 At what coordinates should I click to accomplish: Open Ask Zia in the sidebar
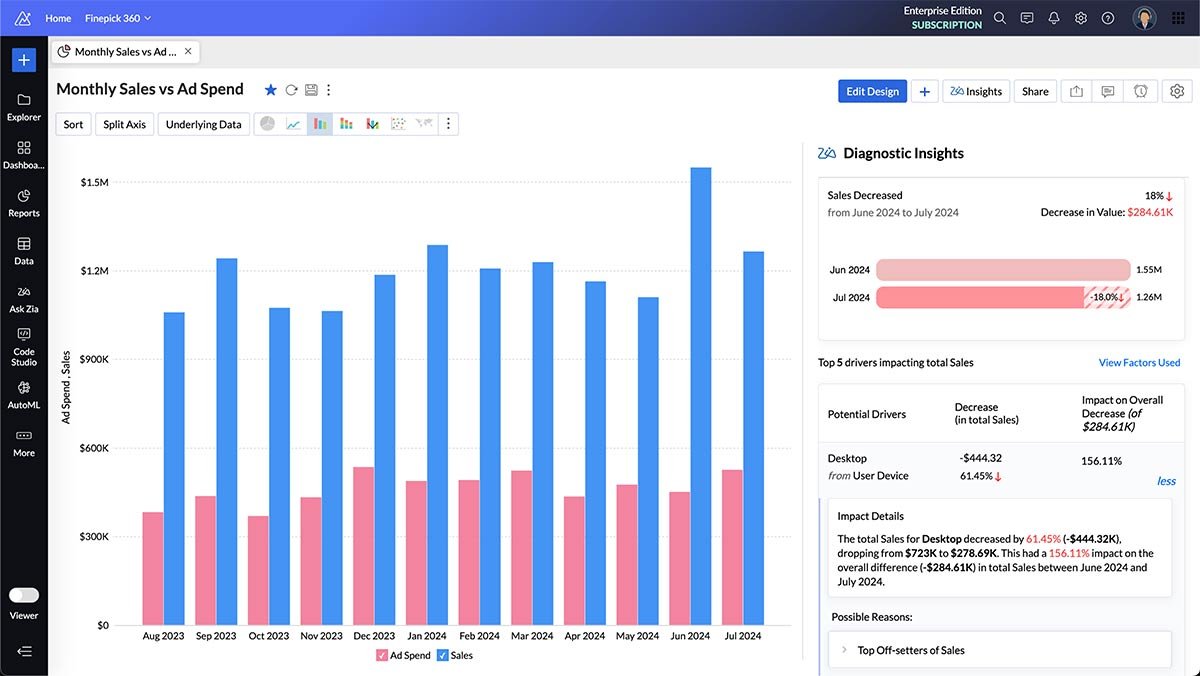24,298
